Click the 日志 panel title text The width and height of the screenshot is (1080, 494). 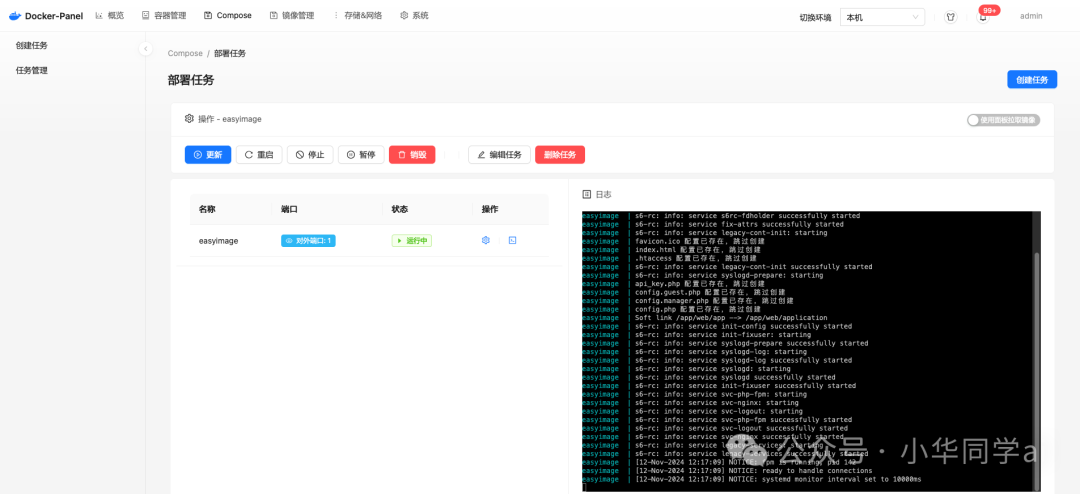point(603,195)
